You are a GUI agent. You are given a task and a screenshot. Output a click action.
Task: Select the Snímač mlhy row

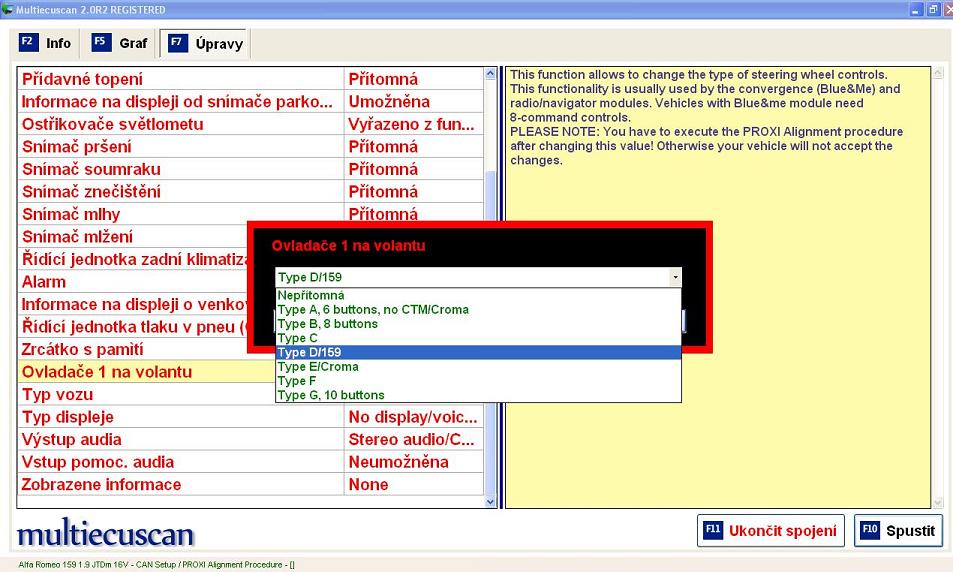250,213
